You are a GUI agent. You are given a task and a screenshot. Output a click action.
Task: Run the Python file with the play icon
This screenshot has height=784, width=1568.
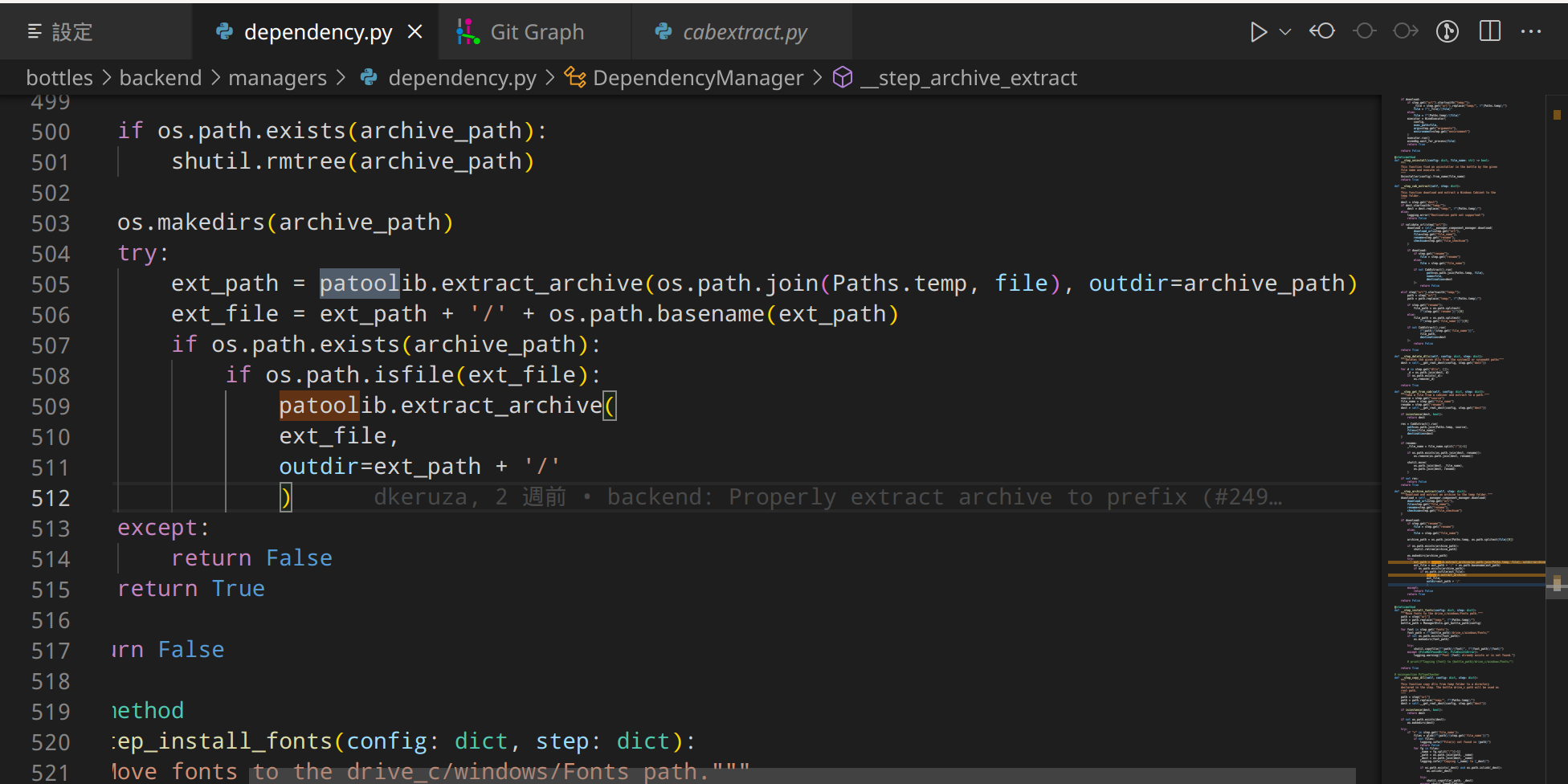coord(1259,31)
